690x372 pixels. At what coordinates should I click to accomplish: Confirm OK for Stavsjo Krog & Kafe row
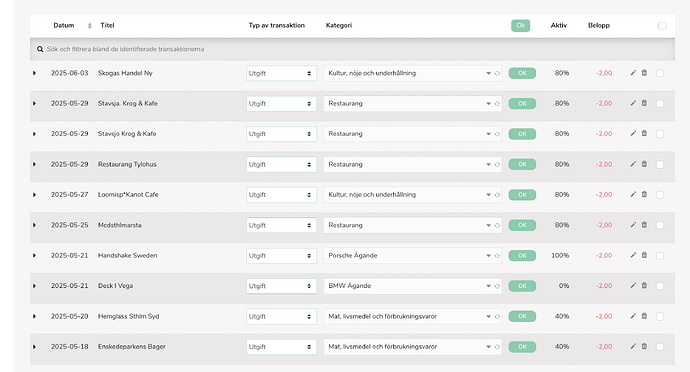click(x=522, y=134)
